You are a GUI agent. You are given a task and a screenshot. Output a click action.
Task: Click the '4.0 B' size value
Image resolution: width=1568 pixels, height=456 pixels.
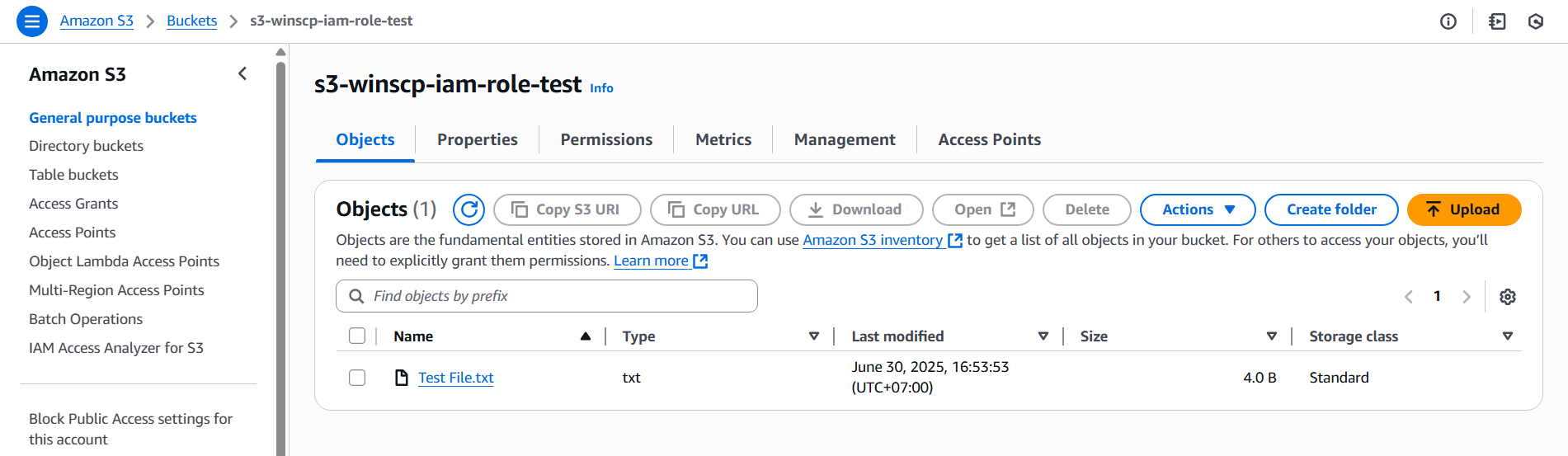1260,378
